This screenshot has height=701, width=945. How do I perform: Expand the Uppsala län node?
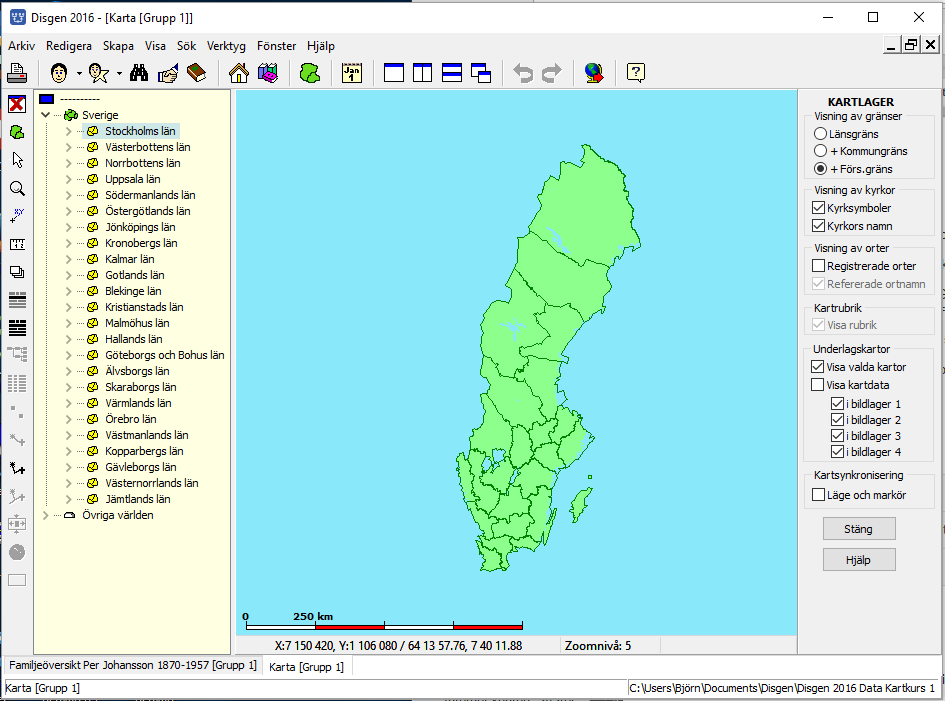68,179
